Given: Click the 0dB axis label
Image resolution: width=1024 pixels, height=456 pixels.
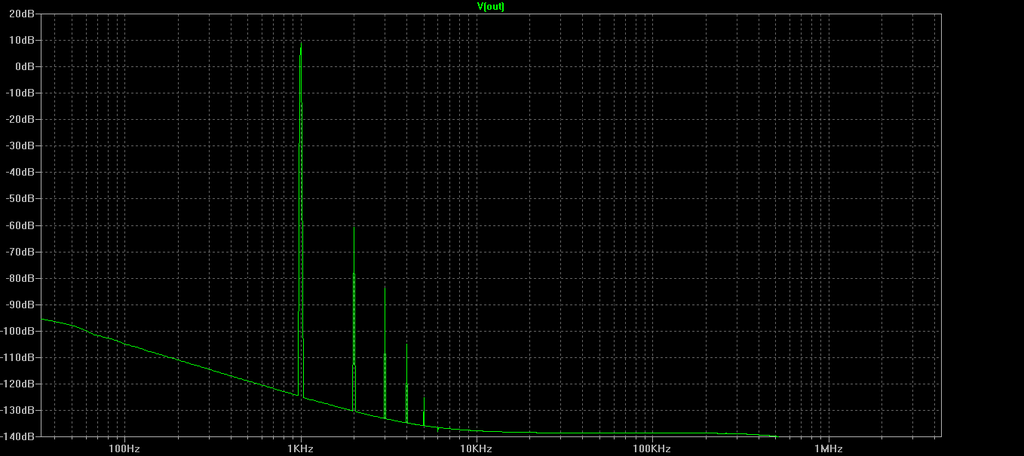Looking at the screenshot, I should (x=25, y=67).
